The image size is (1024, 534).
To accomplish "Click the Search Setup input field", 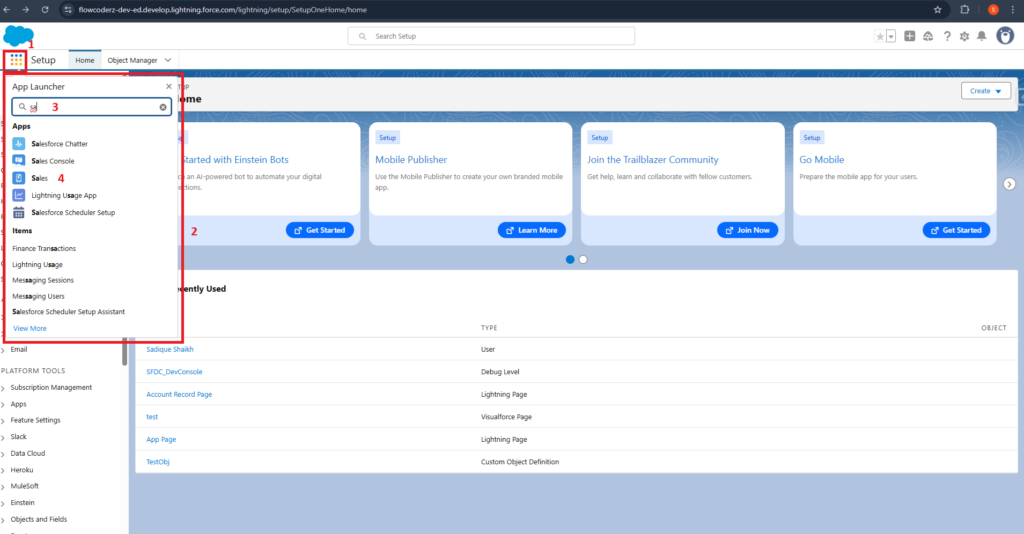I will pyautogui.click(x=491, y=36).
